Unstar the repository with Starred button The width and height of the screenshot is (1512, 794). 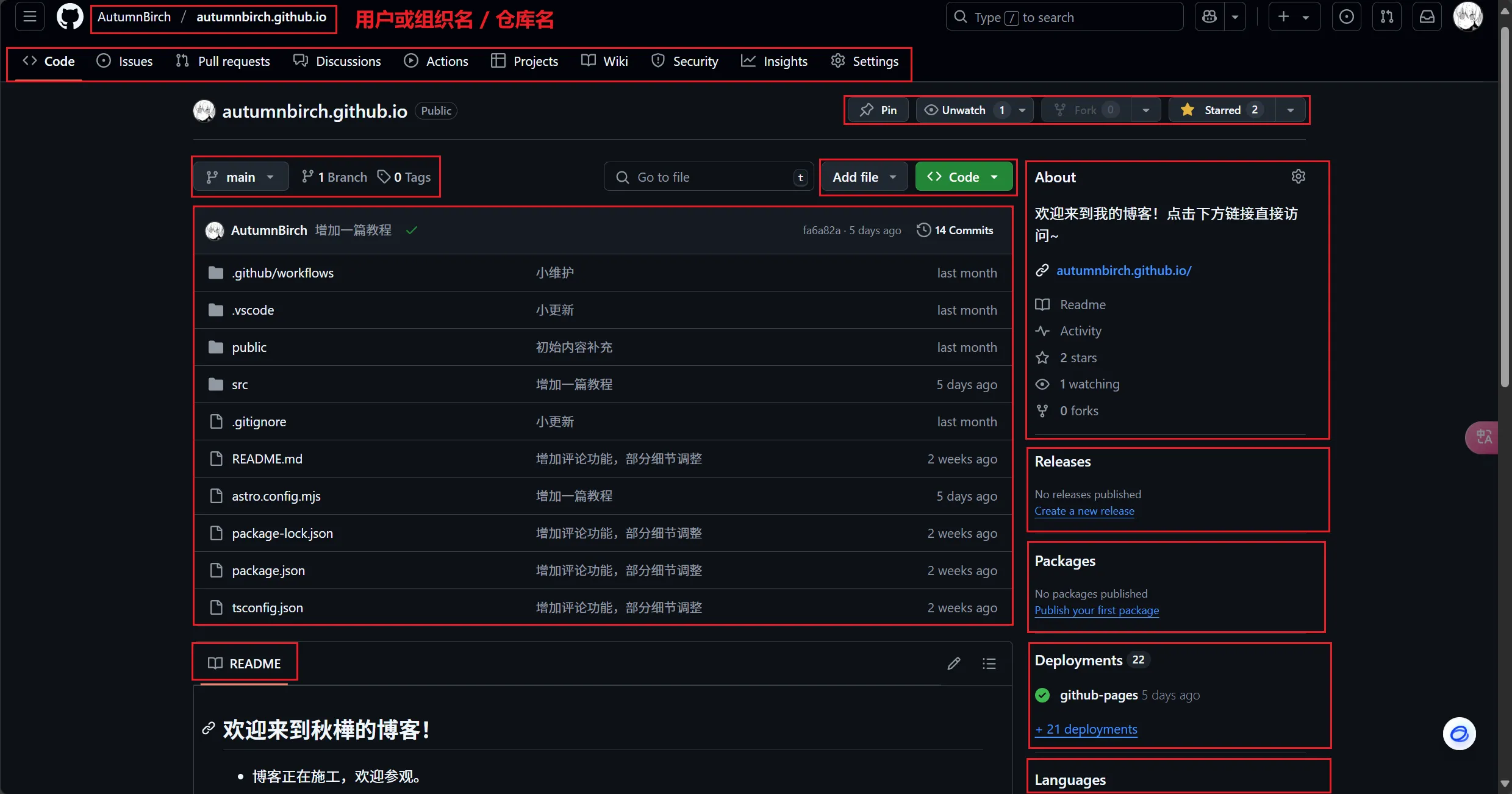1222,110
